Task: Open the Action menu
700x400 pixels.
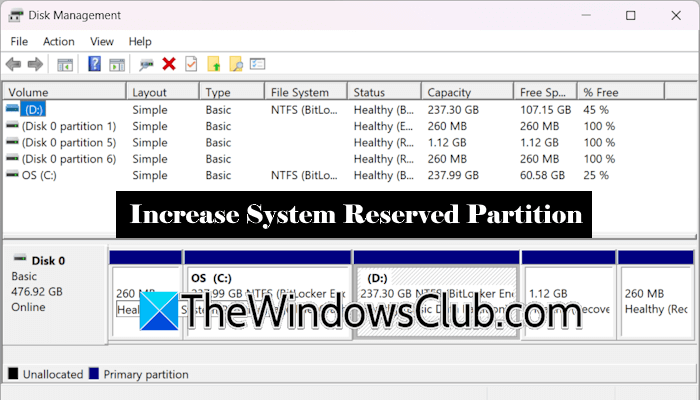Action: coord(58,42)
